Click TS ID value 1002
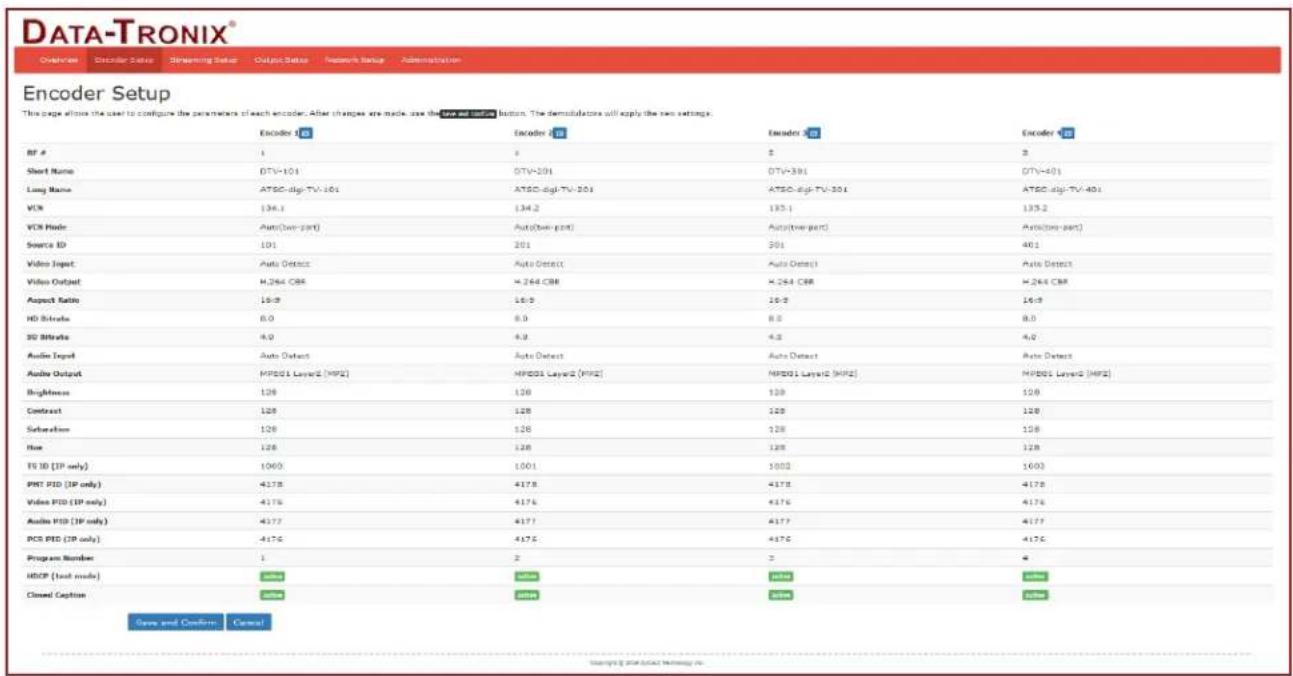The image size is (1293, 676). click(x=778, y=467)
